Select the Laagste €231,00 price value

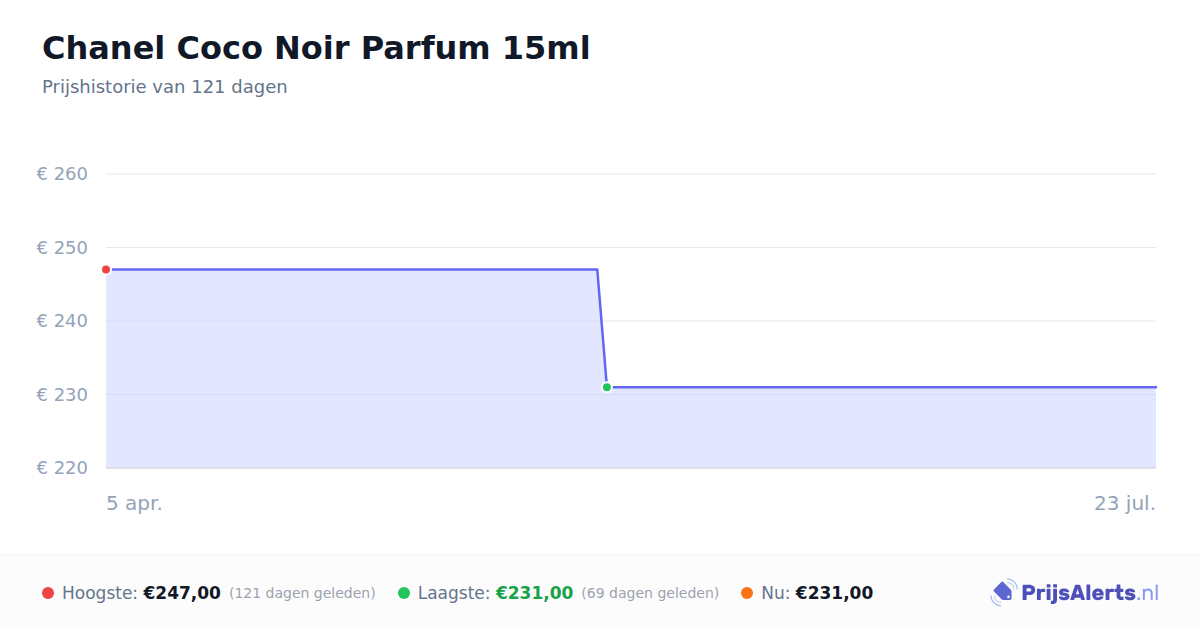[534, 593]
